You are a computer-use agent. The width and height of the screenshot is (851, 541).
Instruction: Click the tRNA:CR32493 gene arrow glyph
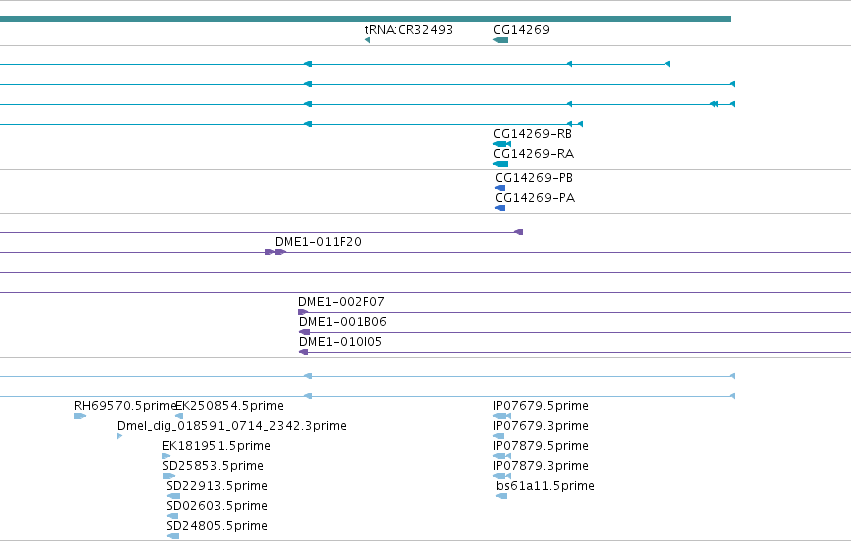point(367,40)
